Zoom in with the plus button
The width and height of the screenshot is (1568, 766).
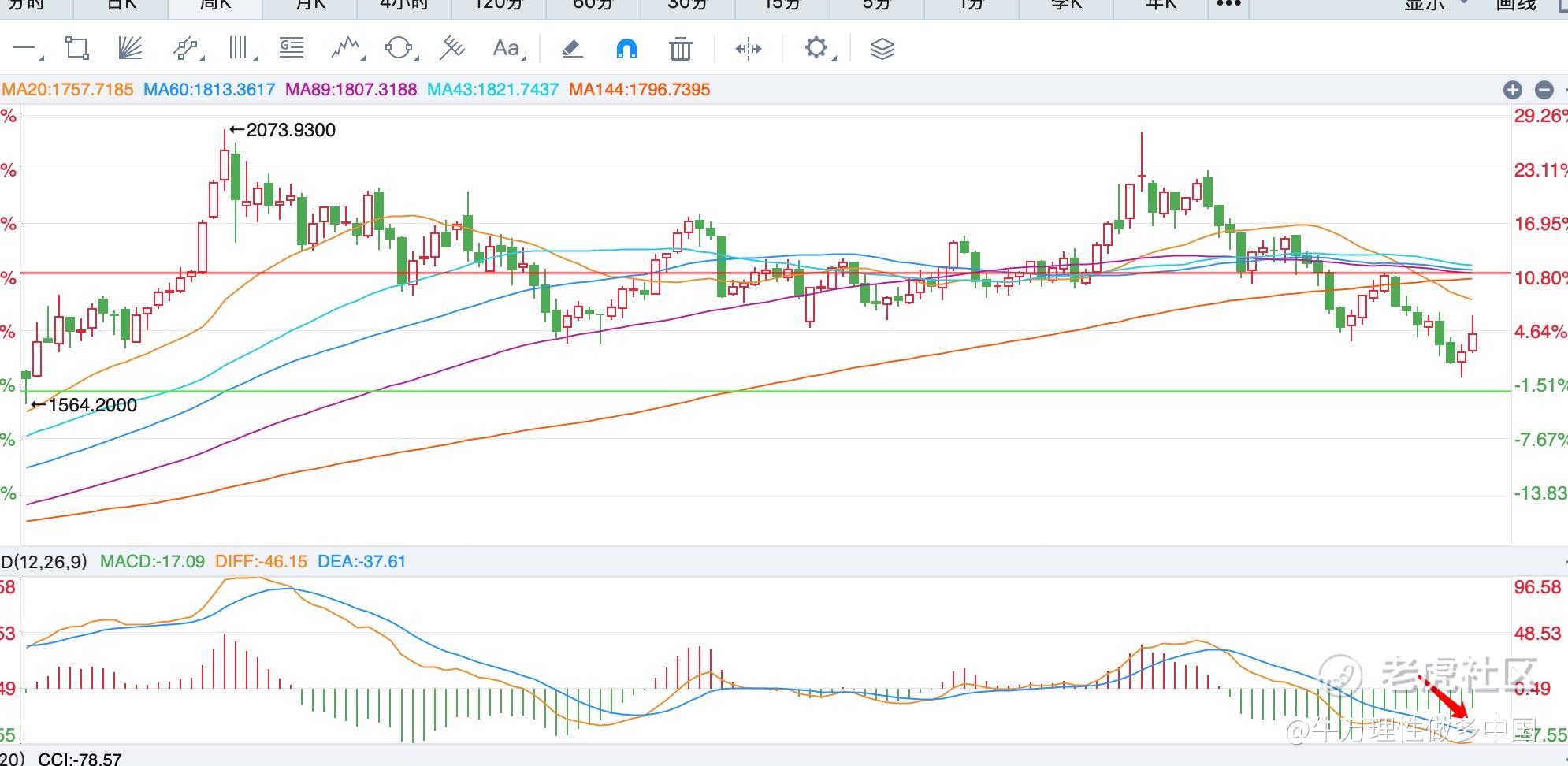[x=1512, y=90]
